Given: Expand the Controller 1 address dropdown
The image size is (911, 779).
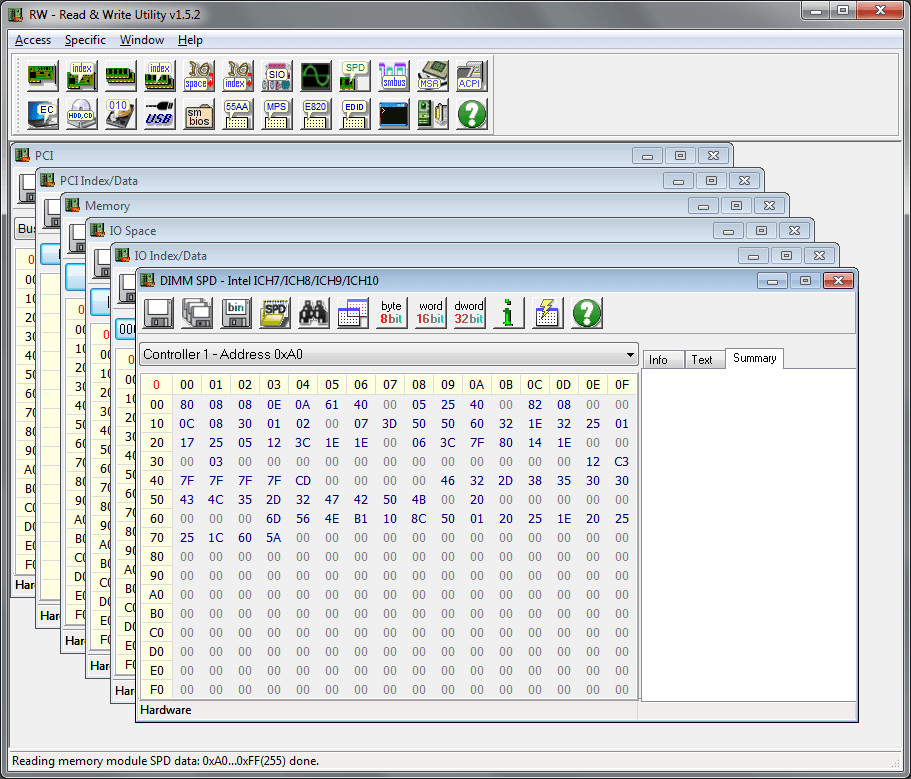Looking at the screenshot, I should [629, 355].
